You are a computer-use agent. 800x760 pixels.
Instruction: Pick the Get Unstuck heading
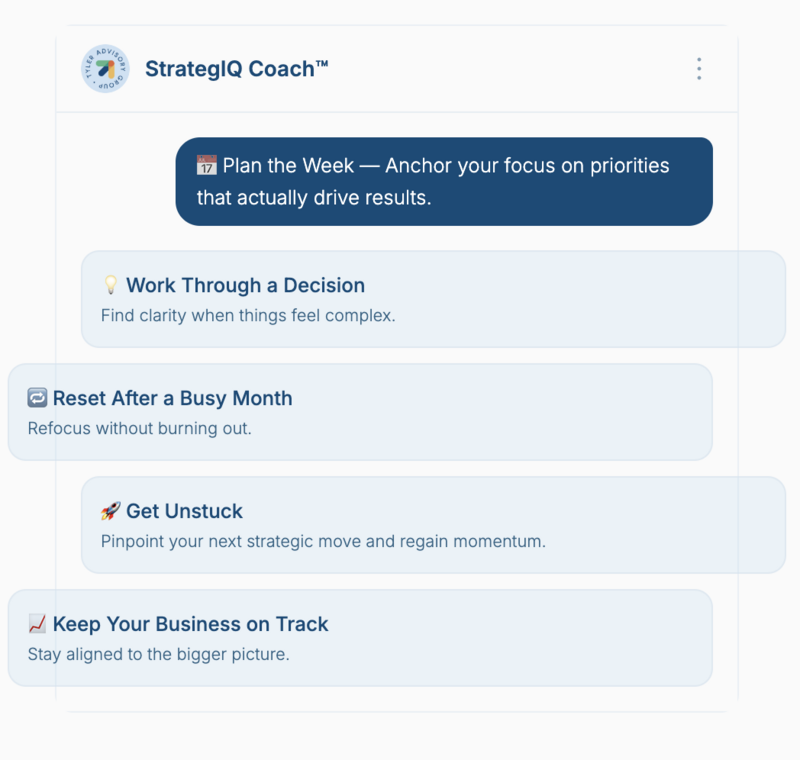(x=184, y=512)
